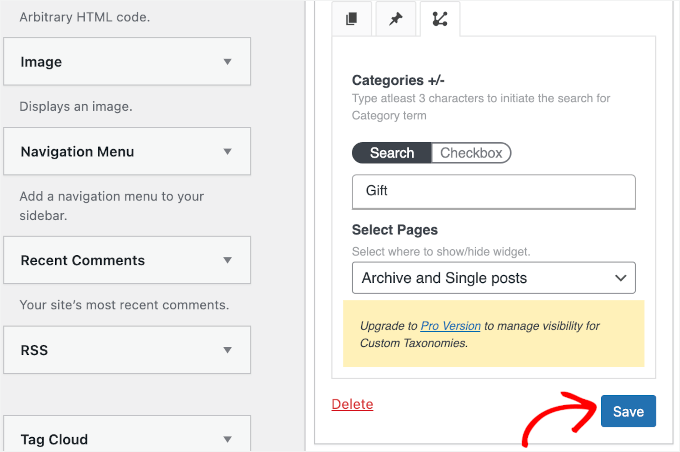Screen dimensions: 680x452
Task: Open the Pro Version link
Action: (x=449, y=326)
